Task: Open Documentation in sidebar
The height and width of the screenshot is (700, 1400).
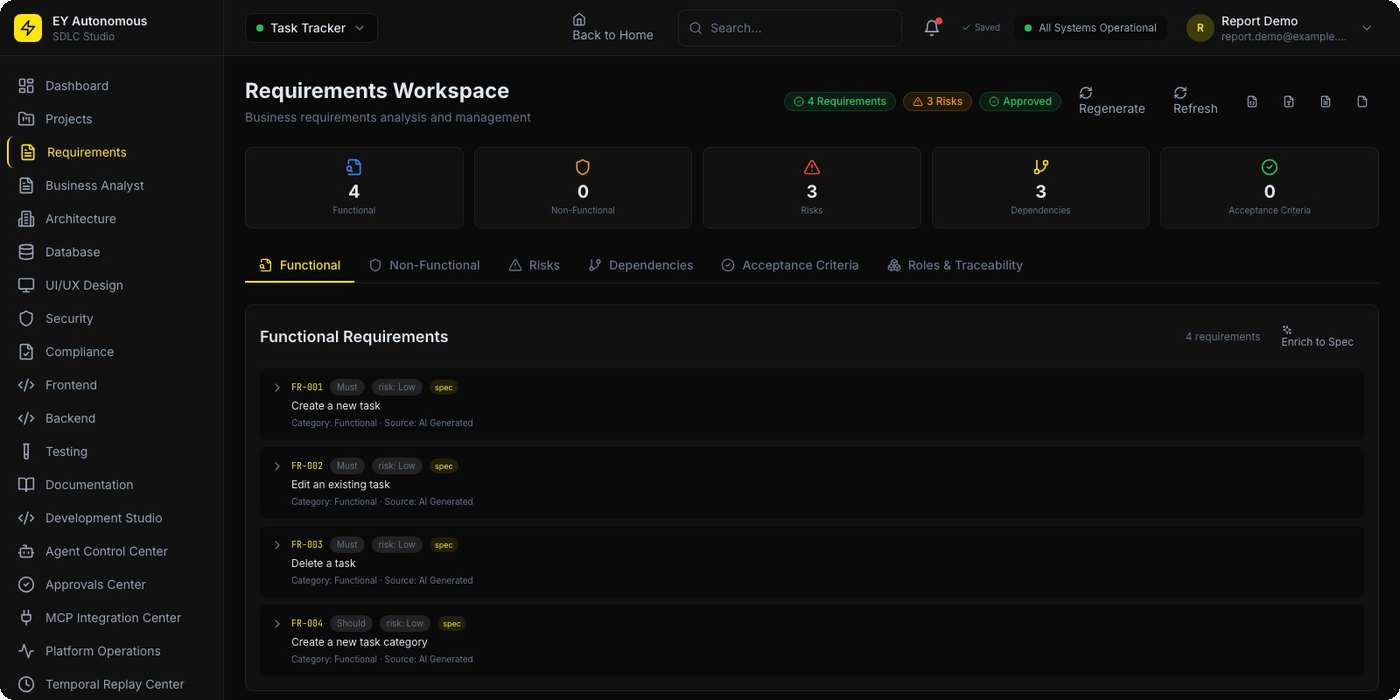Action: pos(111,485)
